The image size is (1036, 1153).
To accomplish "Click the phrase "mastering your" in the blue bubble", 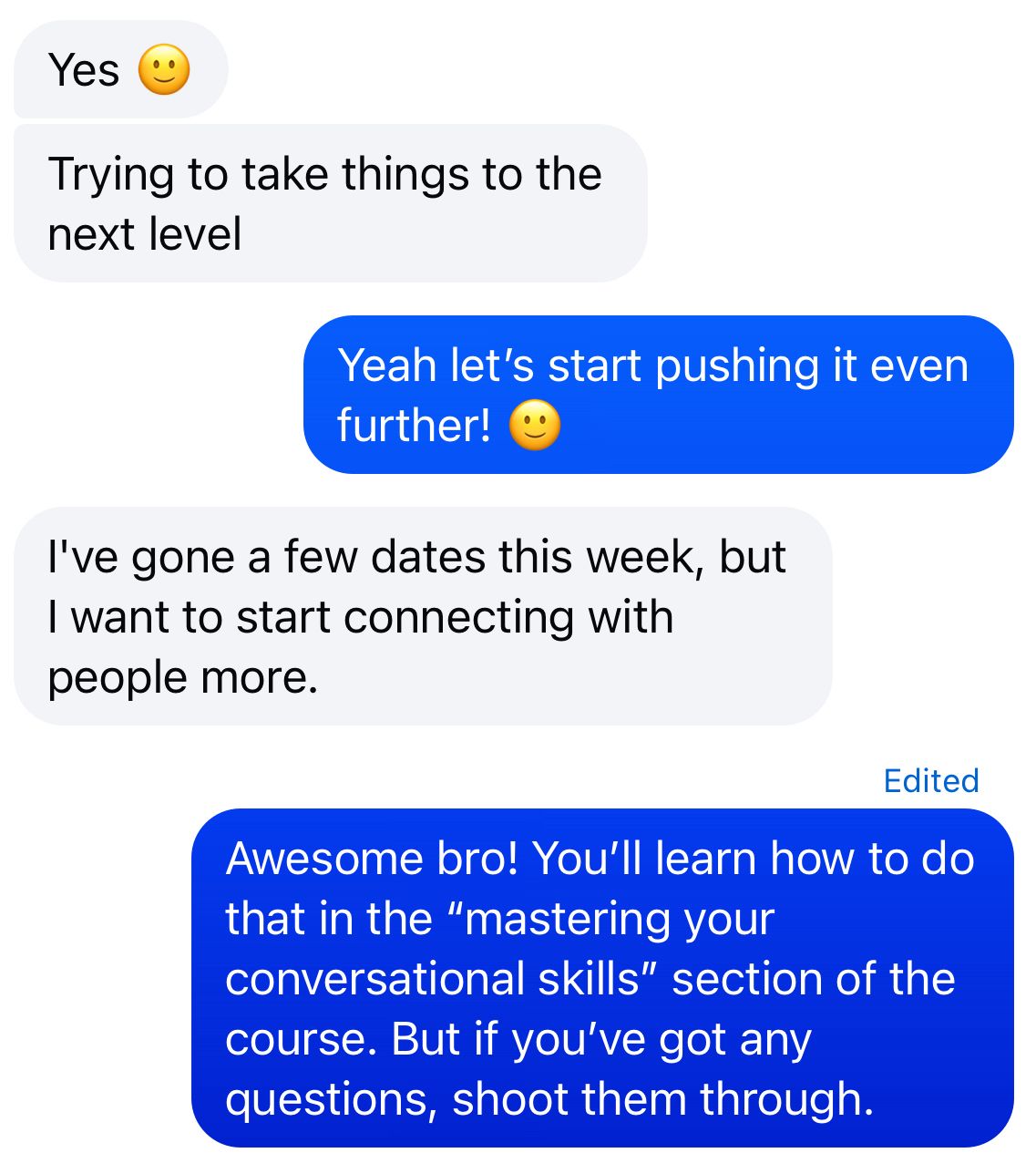I will tap(620, 919).
